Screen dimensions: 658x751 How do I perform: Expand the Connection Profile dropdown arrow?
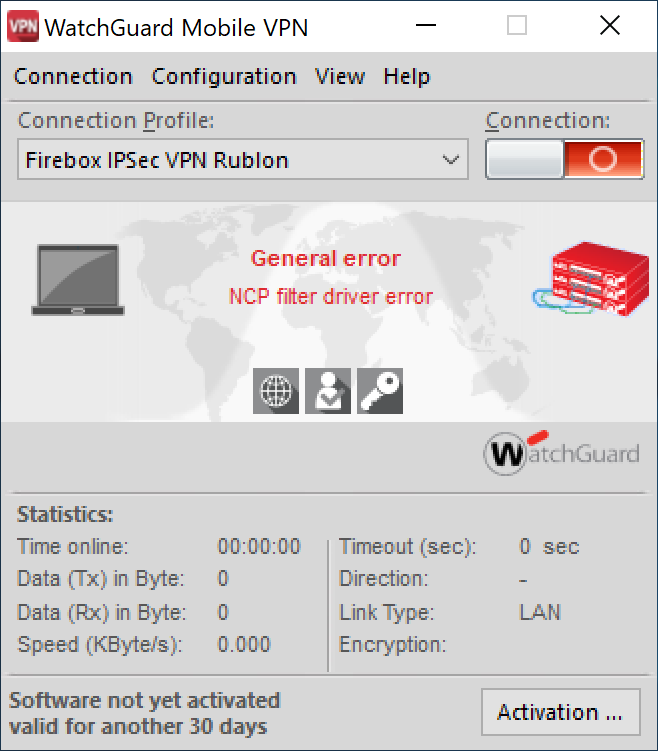click(x=452, y=160)
